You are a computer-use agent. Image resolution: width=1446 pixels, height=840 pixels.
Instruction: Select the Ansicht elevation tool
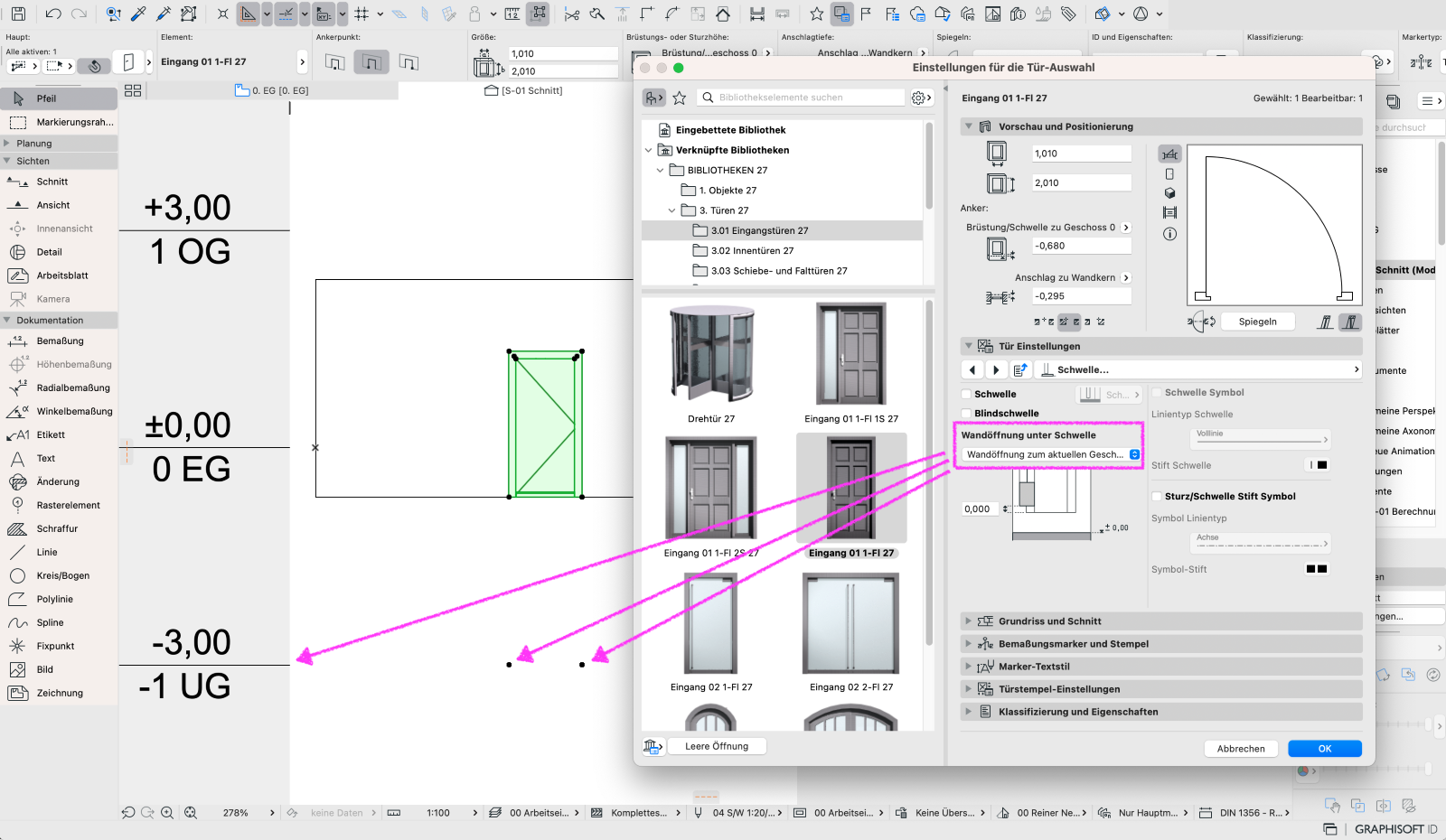click(59, 205)
